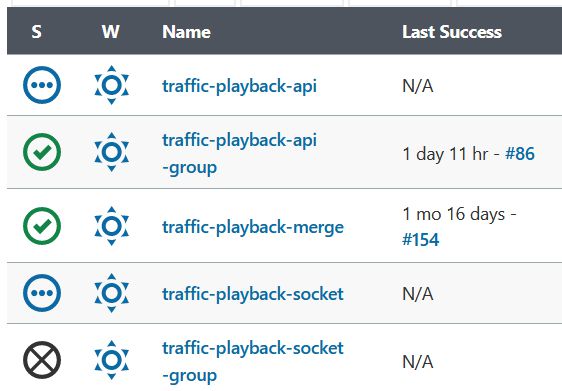This screenshot has width=562, height=391.
Task: Click the weather icon for traffic-playback-api-group
Action: click(111, 152)
